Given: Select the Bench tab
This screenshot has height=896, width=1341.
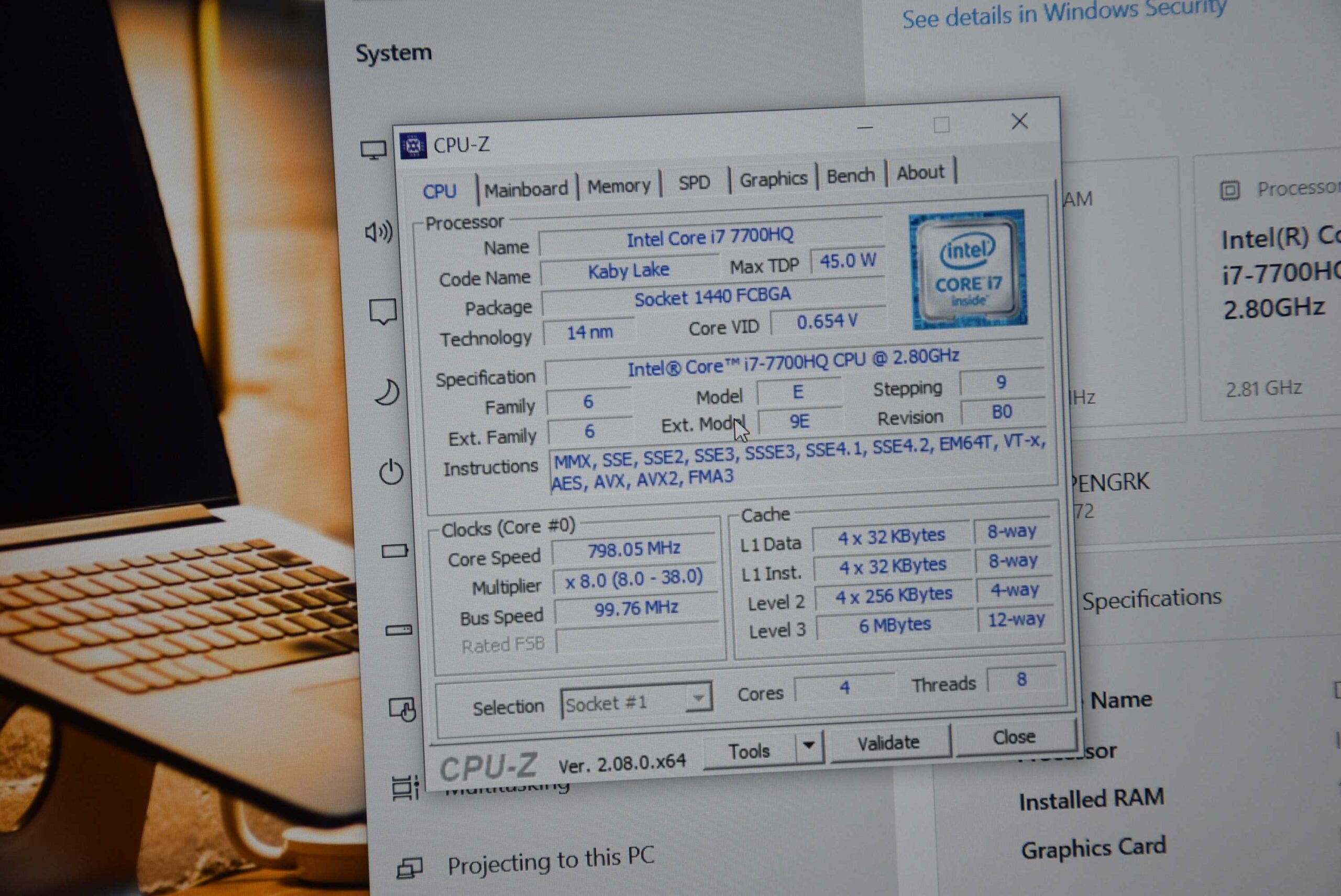Looking at the screenshot, I should click(x=850, y=176).
